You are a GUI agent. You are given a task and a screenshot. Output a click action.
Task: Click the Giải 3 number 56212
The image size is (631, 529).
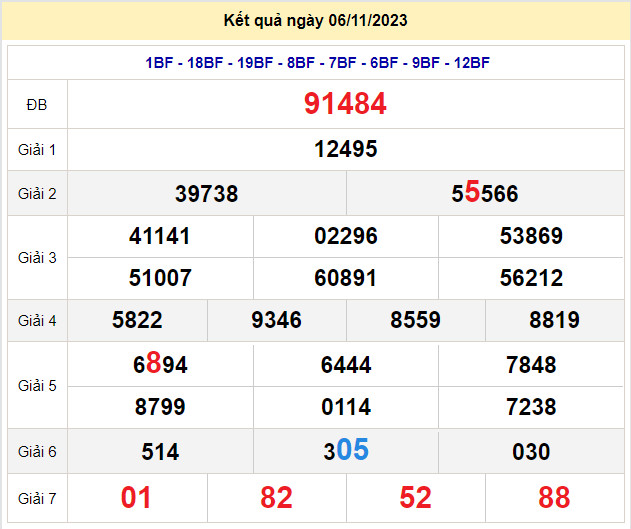pos(531,278)
